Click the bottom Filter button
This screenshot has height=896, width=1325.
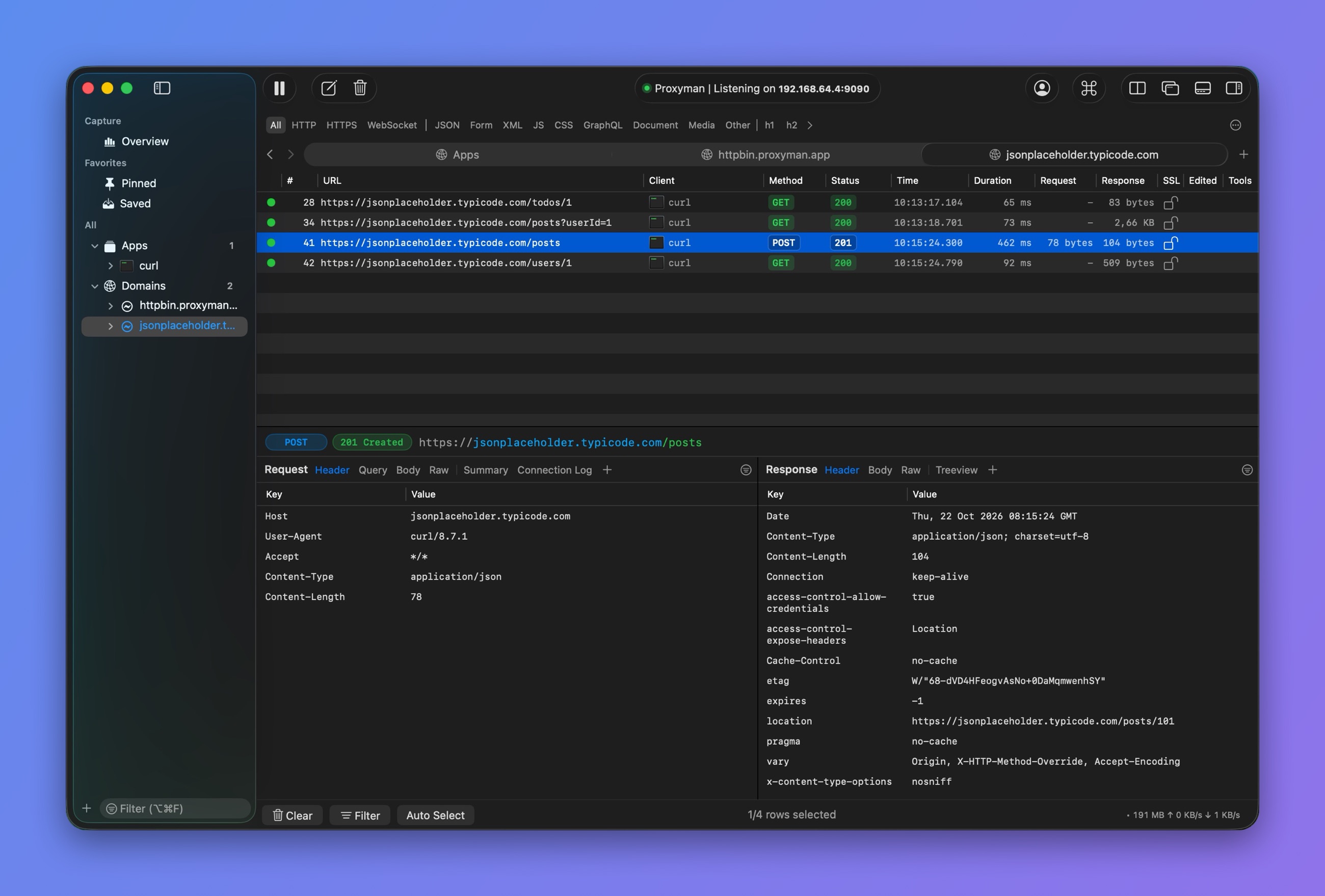[x=360, y=815]
